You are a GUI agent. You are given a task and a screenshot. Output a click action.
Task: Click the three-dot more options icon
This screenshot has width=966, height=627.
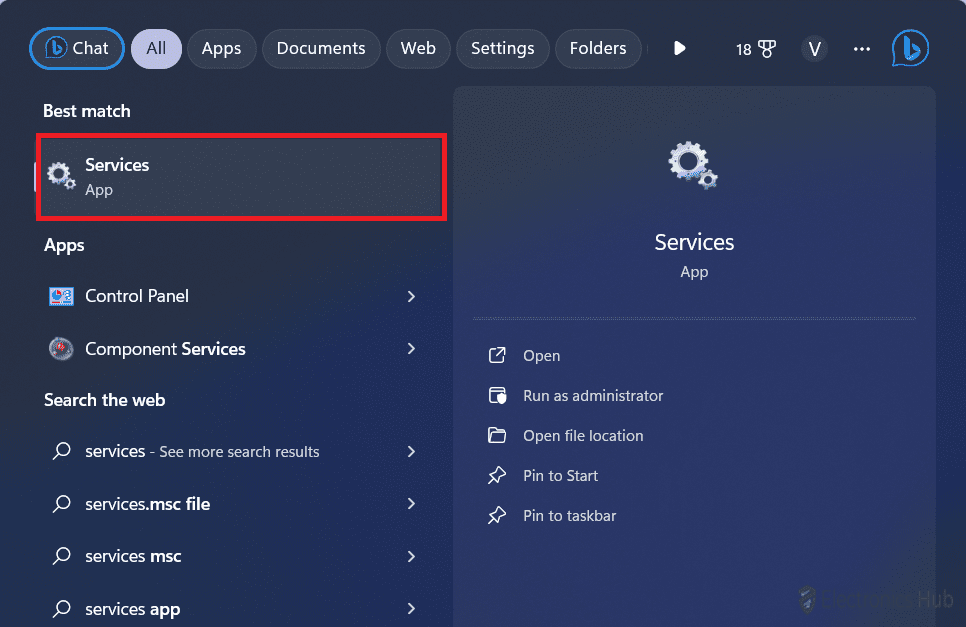tap(862, 49)
